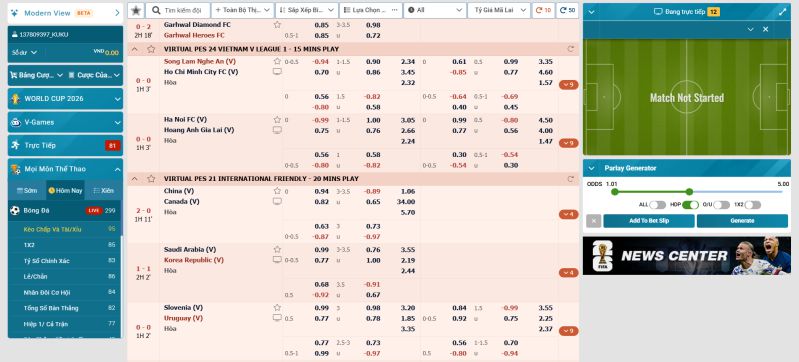Close the live match tracker panel
This screenshot has height=362, width=799.
pyautogui.click(x=765, y=30)
